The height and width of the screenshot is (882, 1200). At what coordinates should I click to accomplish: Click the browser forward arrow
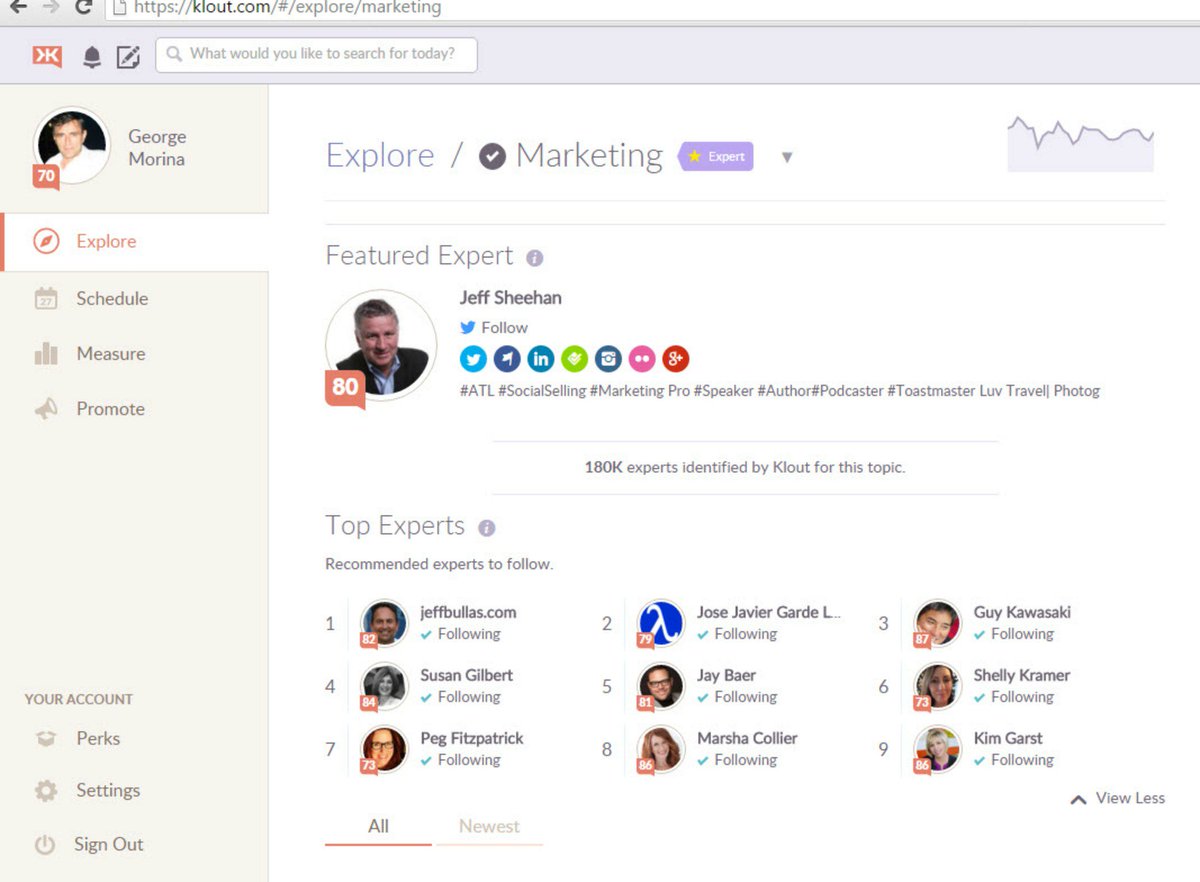pos(51,7)
